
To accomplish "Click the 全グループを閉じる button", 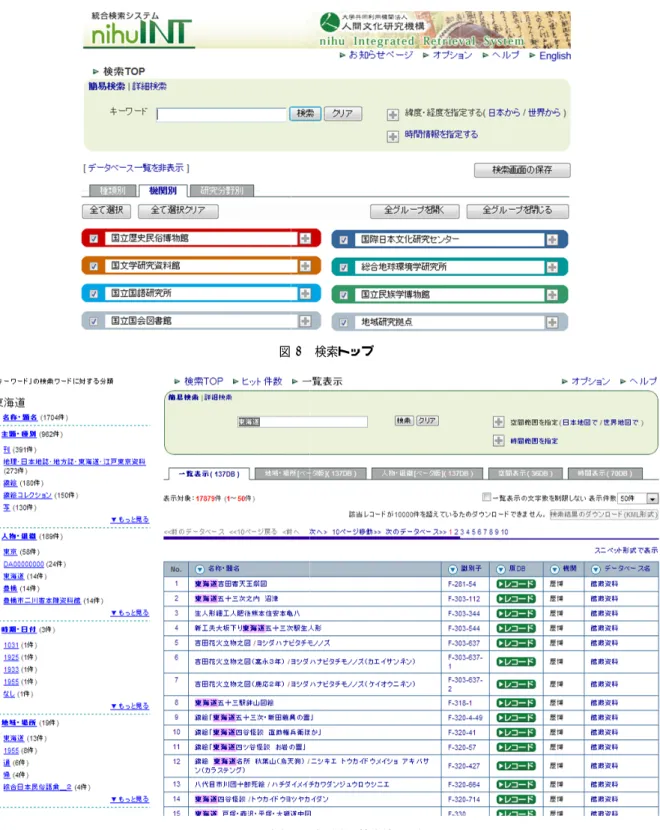I will 517,211.
